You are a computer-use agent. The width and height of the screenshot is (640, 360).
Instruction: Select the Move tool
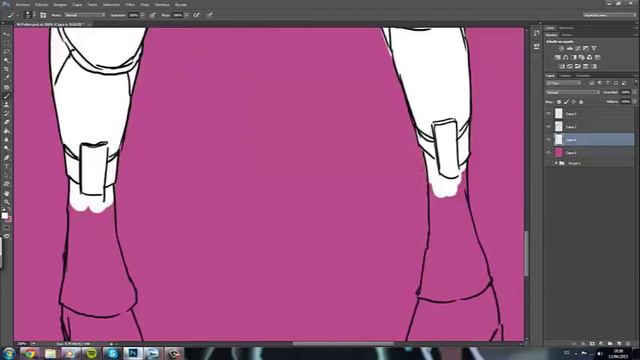6,34
